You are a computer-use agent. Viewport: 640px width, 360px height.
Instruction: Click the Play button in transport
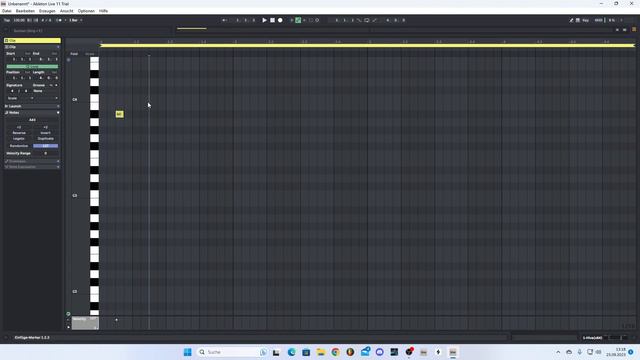click(264, 20)
